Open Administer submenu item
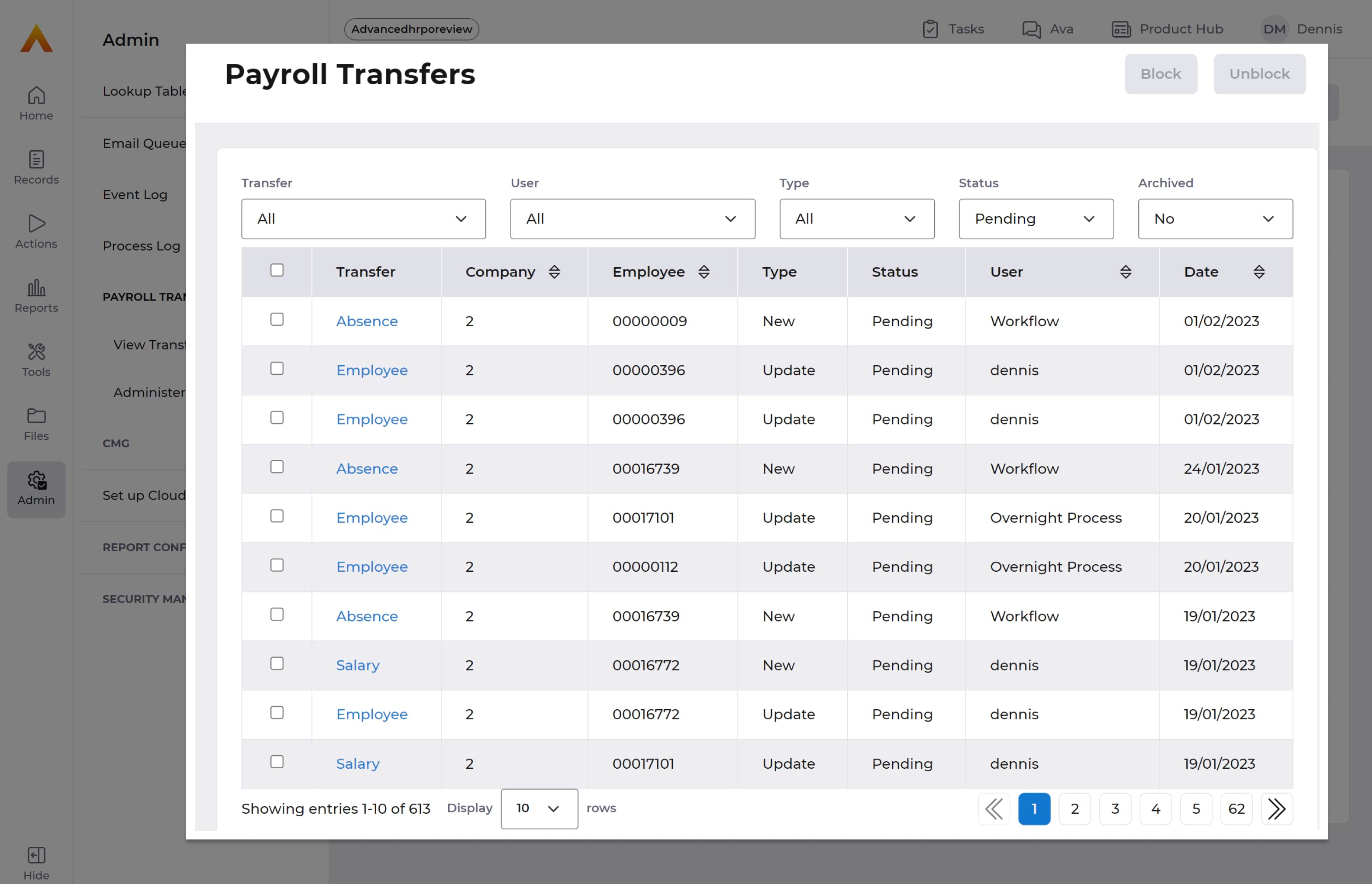 pyautogui.click(x=150, y=393)
